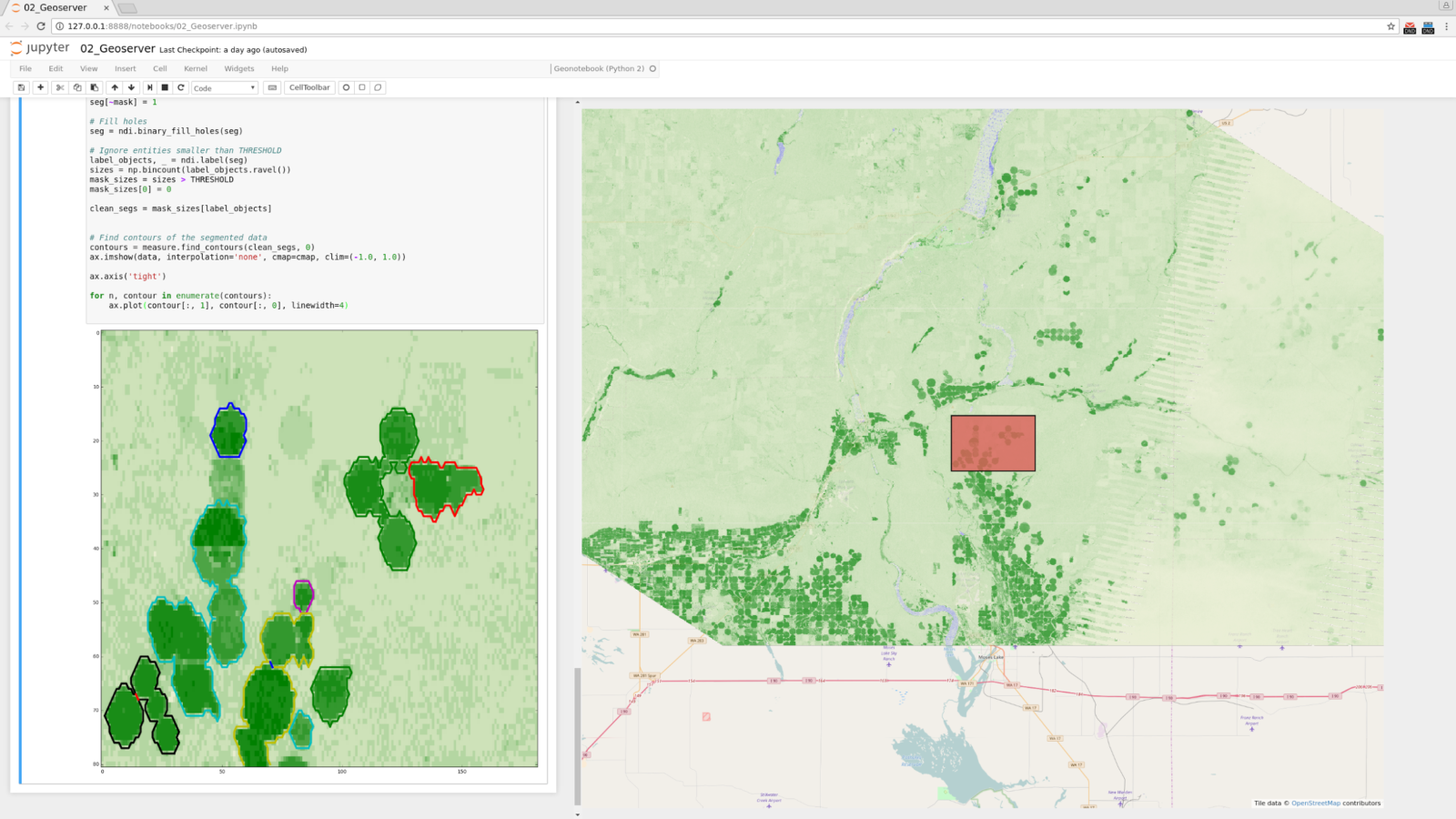Cut the selected cell
1456x819 pixels.
point(58,87)
